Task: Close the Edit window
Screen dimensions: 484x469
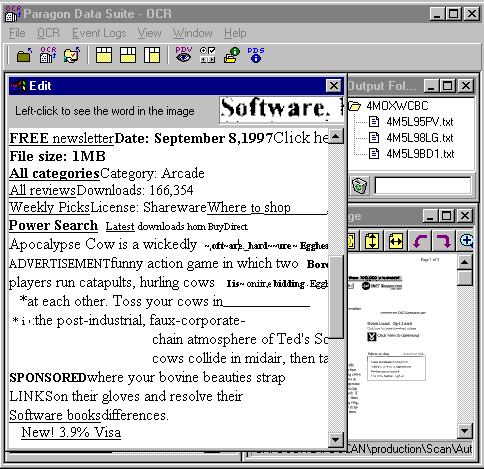Action: tap(334, 86)
